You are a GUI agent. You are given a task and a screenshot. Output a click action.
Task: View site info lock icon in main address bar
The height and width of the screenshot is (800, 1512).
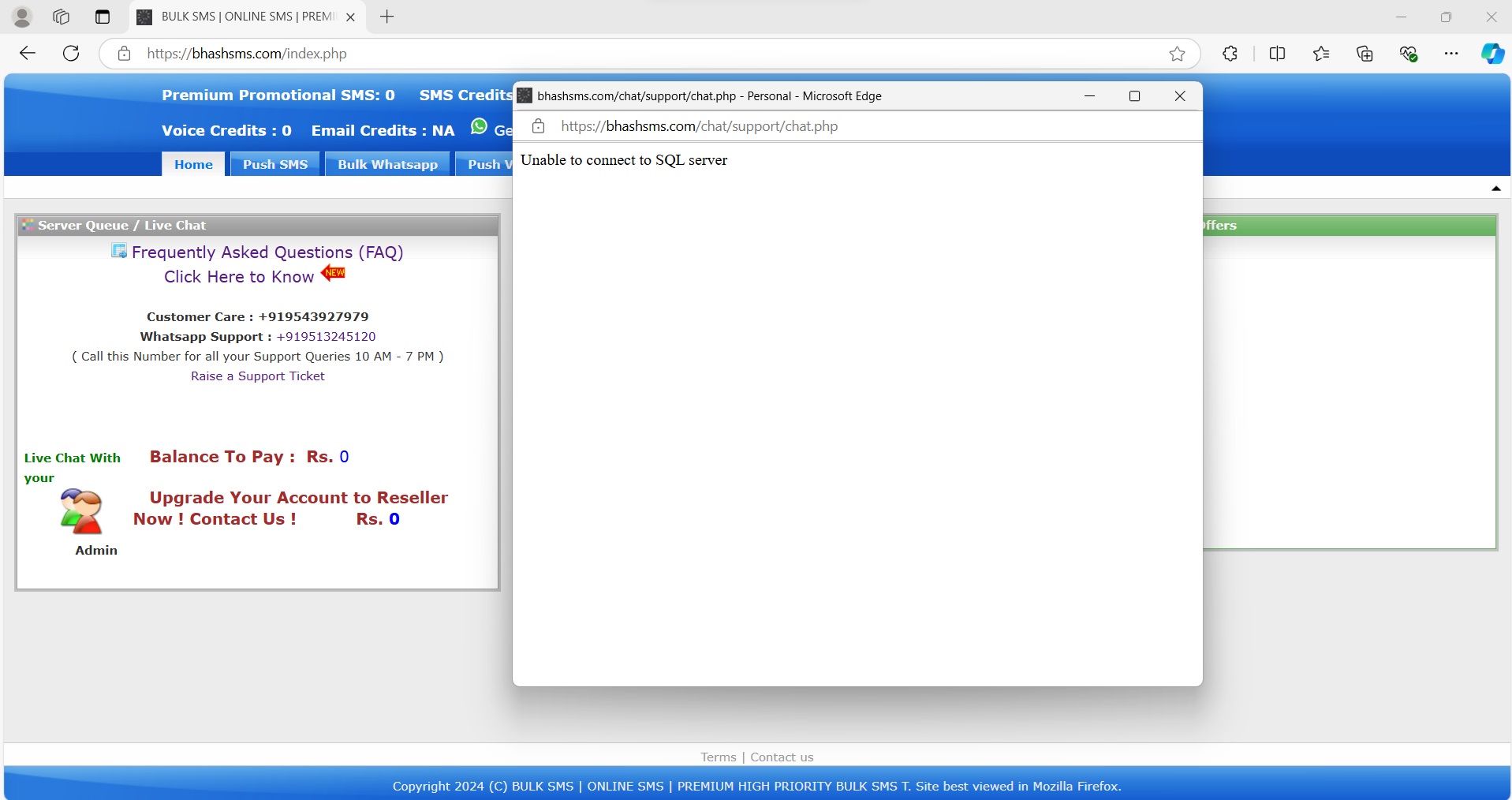tap(125, 54)
